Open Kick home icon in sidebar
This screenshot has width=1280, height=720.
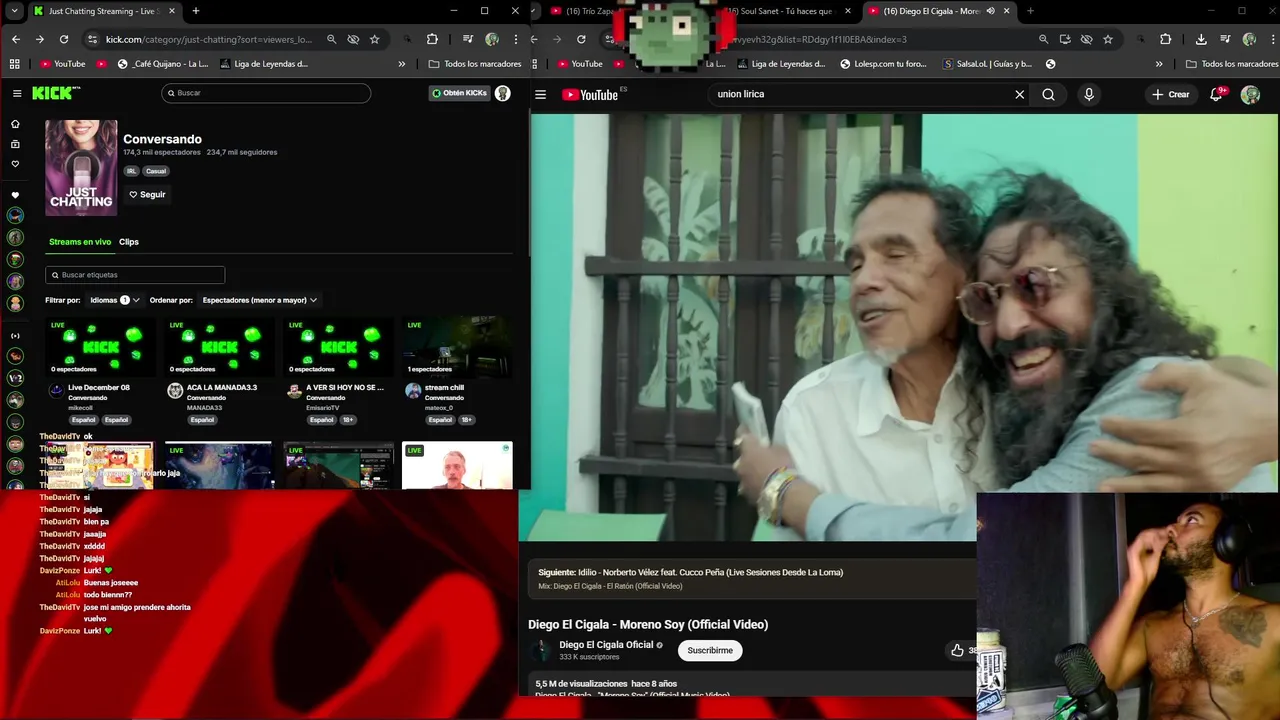(15, 124)
